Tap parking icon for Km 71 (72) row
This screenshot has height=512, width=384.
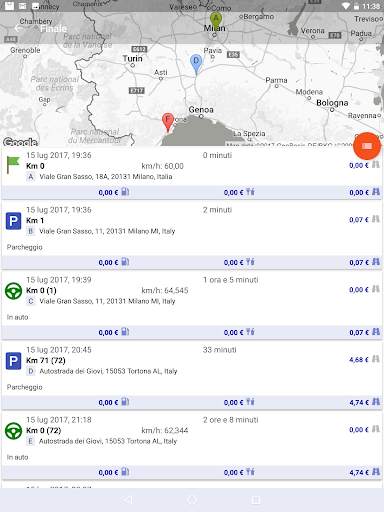click(x=13, y=361)
